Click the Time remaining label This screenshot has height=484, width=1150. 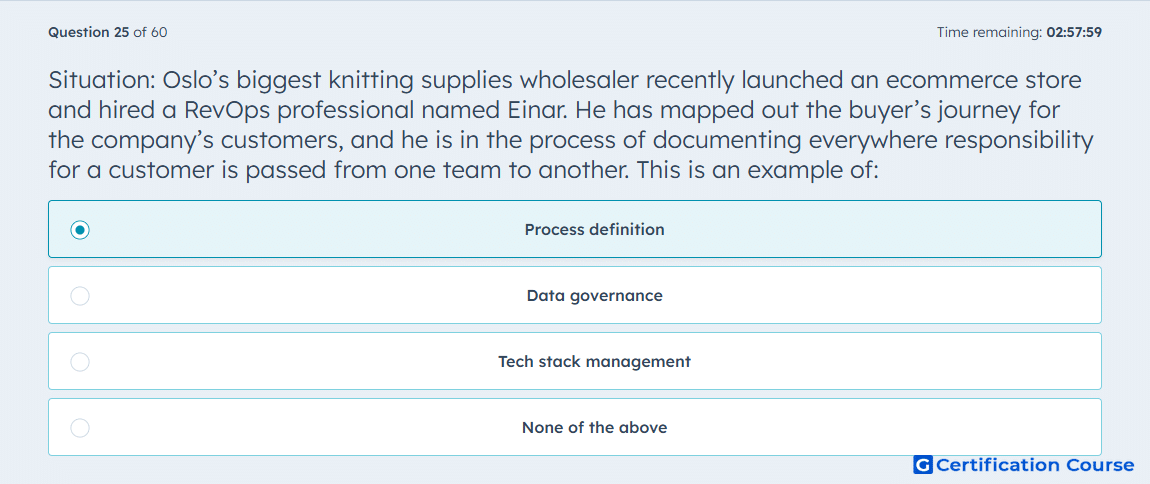coord(989,32)
